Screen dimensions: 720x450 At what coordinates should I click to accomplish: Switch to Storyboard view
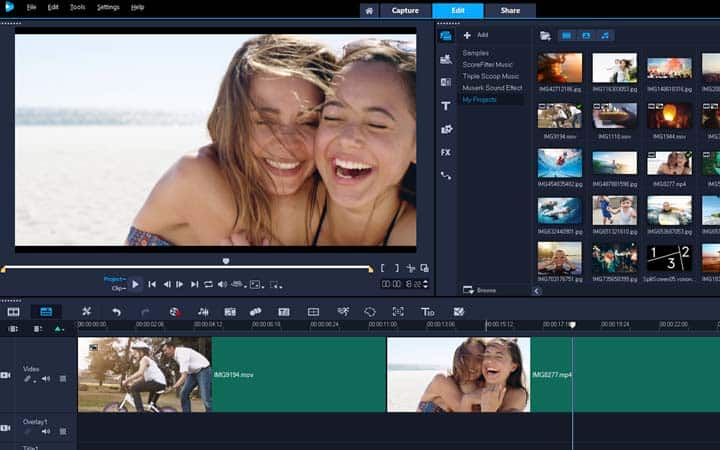[14, 312]
